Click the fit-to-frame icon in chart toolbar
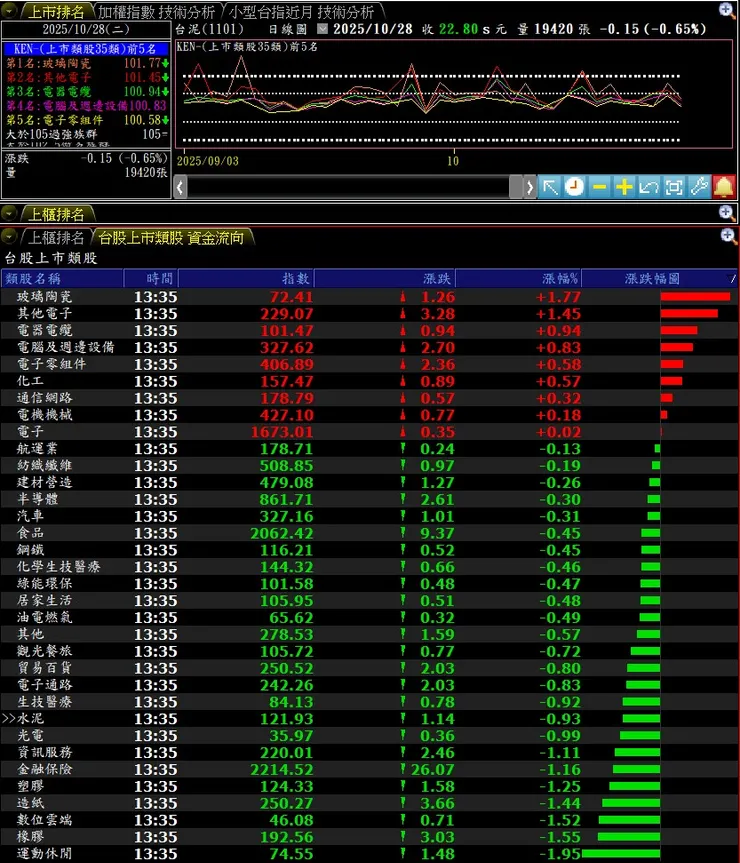 point(673,187)
